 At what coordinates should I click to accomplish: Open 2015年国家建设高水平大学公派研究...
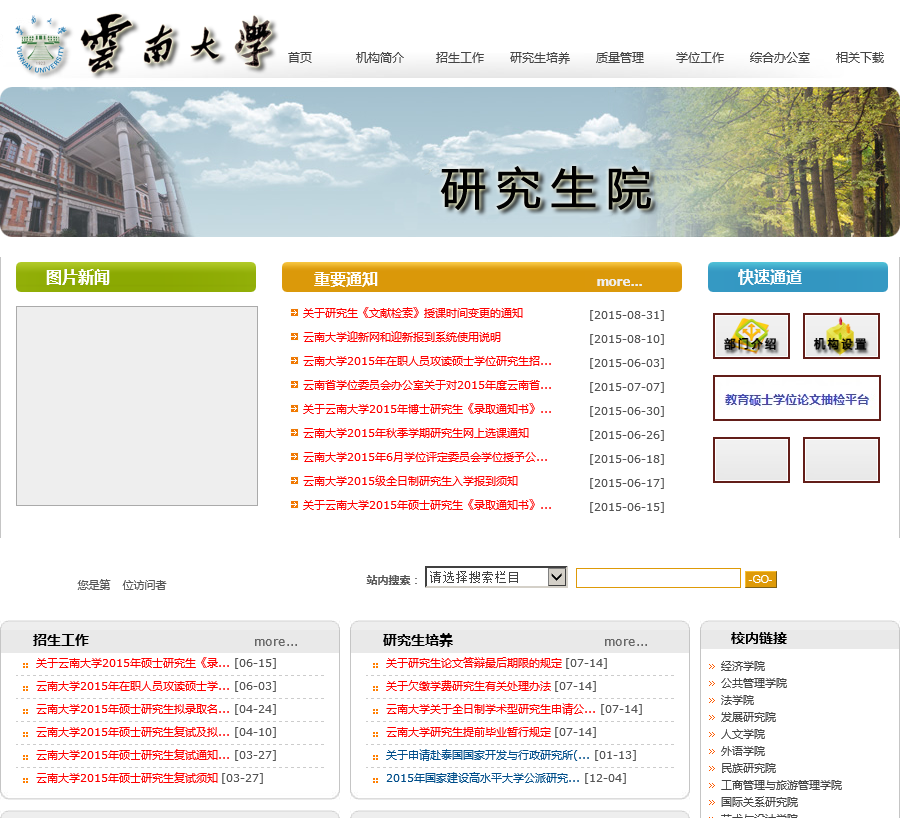coord(483,778)
